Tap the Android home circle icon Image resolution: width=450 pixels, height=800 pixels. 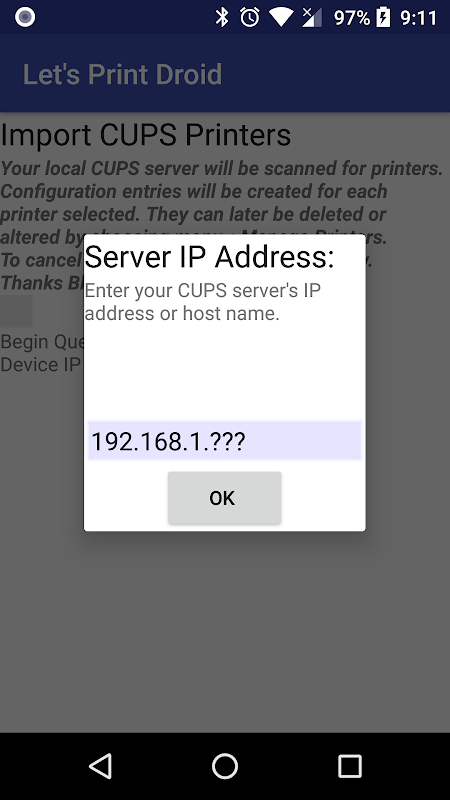pos(225,766)
